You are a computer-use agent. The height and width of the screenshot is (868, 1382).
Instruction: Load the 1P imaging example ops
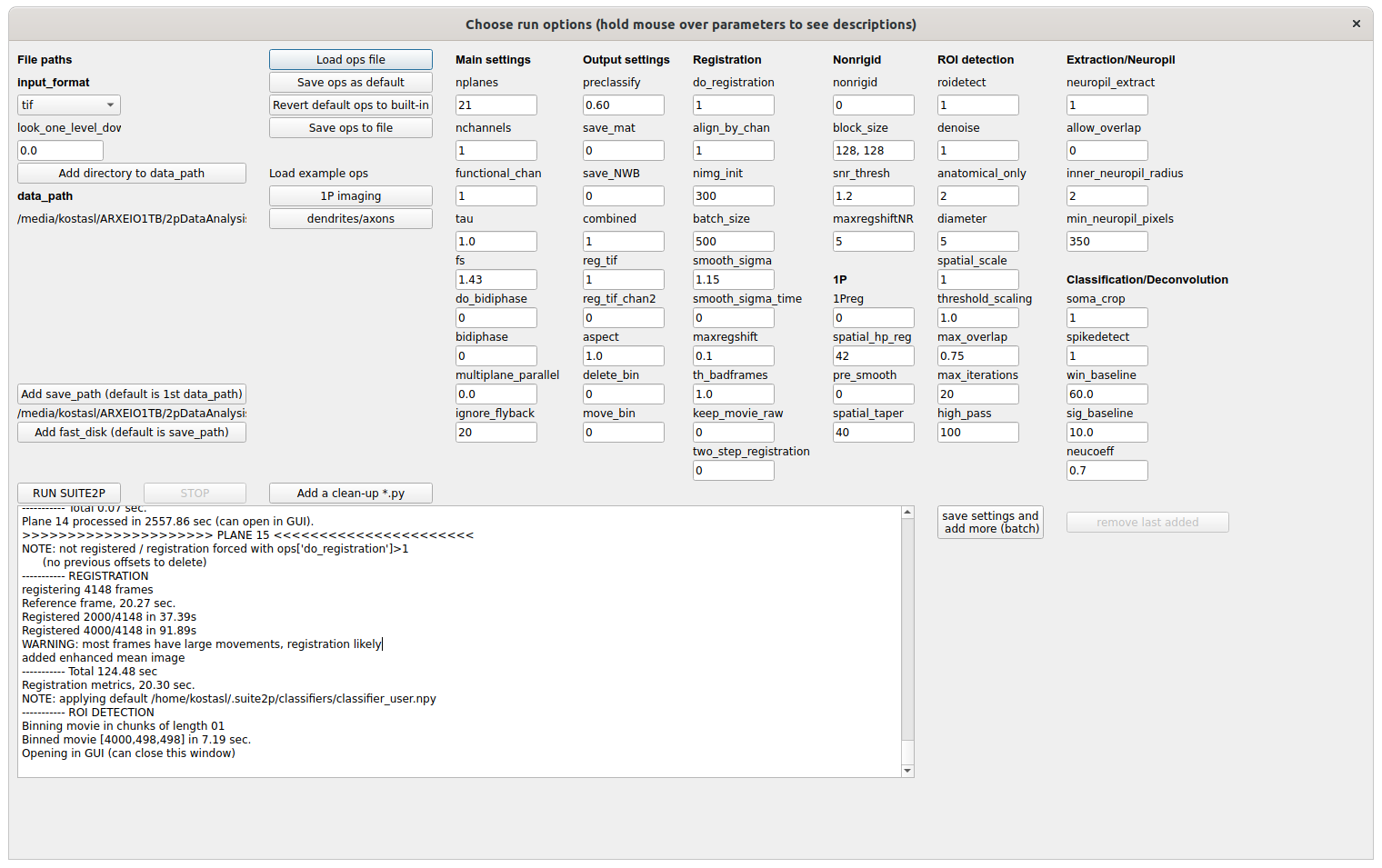coord(350,195)
